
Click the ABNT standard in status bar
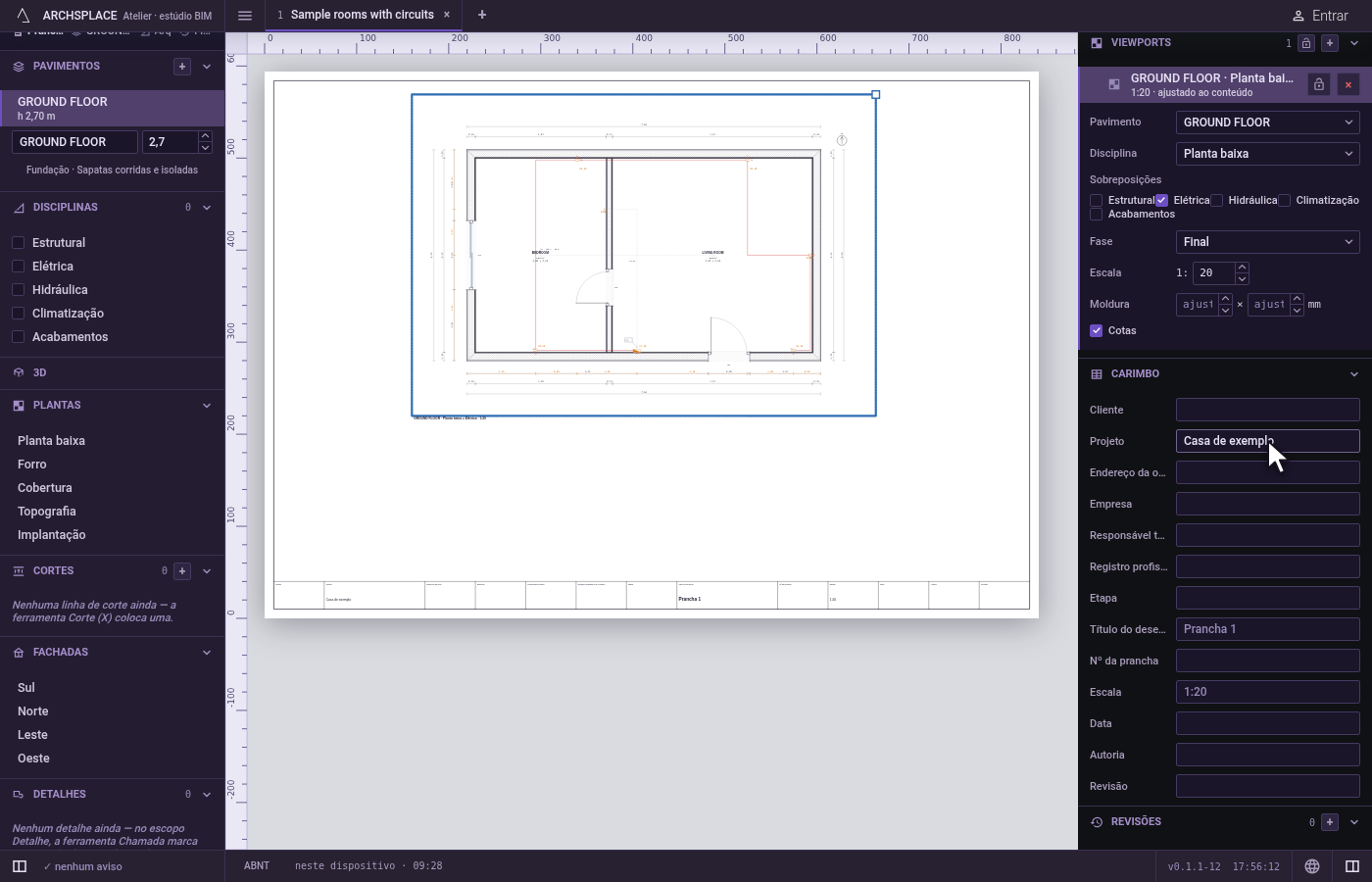(257, 866)
